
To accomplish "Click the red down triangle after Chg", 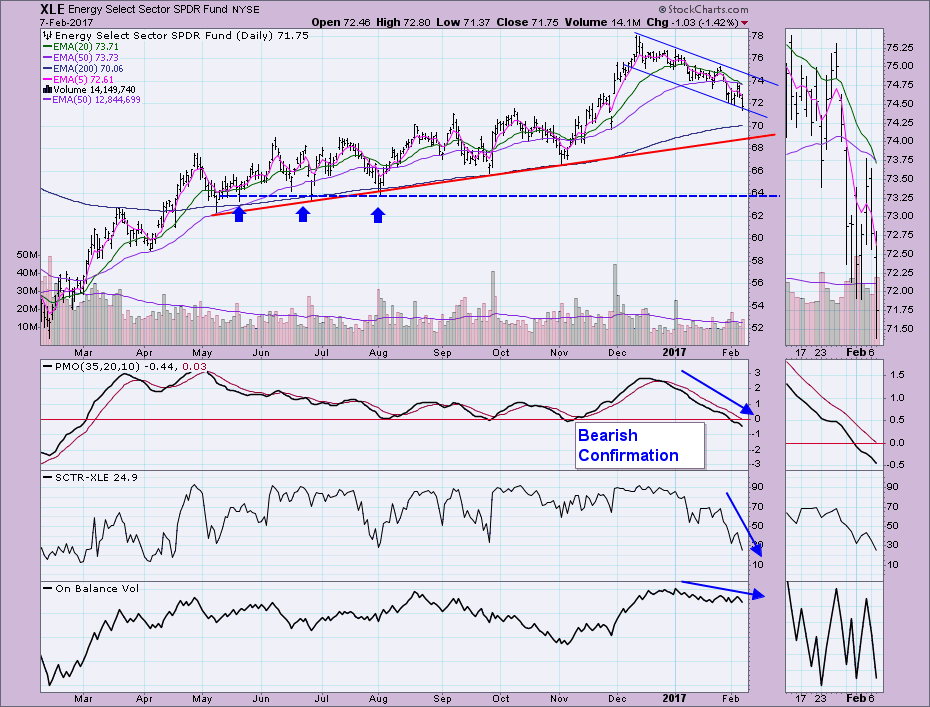I will tap(745, 23).
